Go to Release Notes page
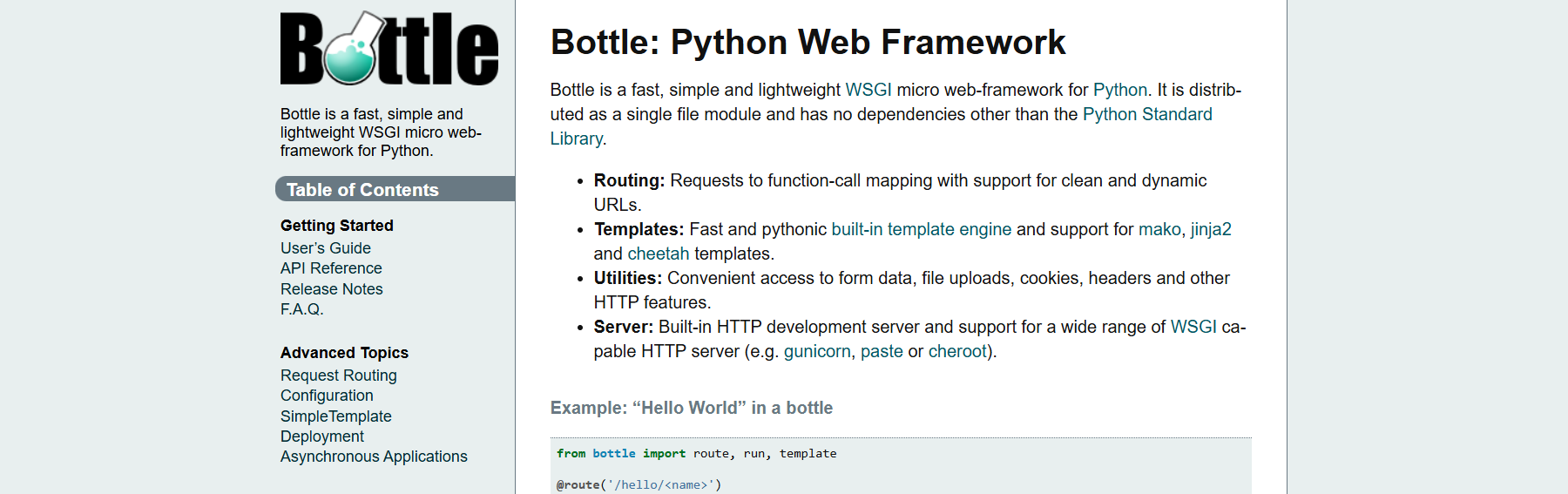Image resolution: width=1568 pixels, height=494 pixels. point(331,289)
